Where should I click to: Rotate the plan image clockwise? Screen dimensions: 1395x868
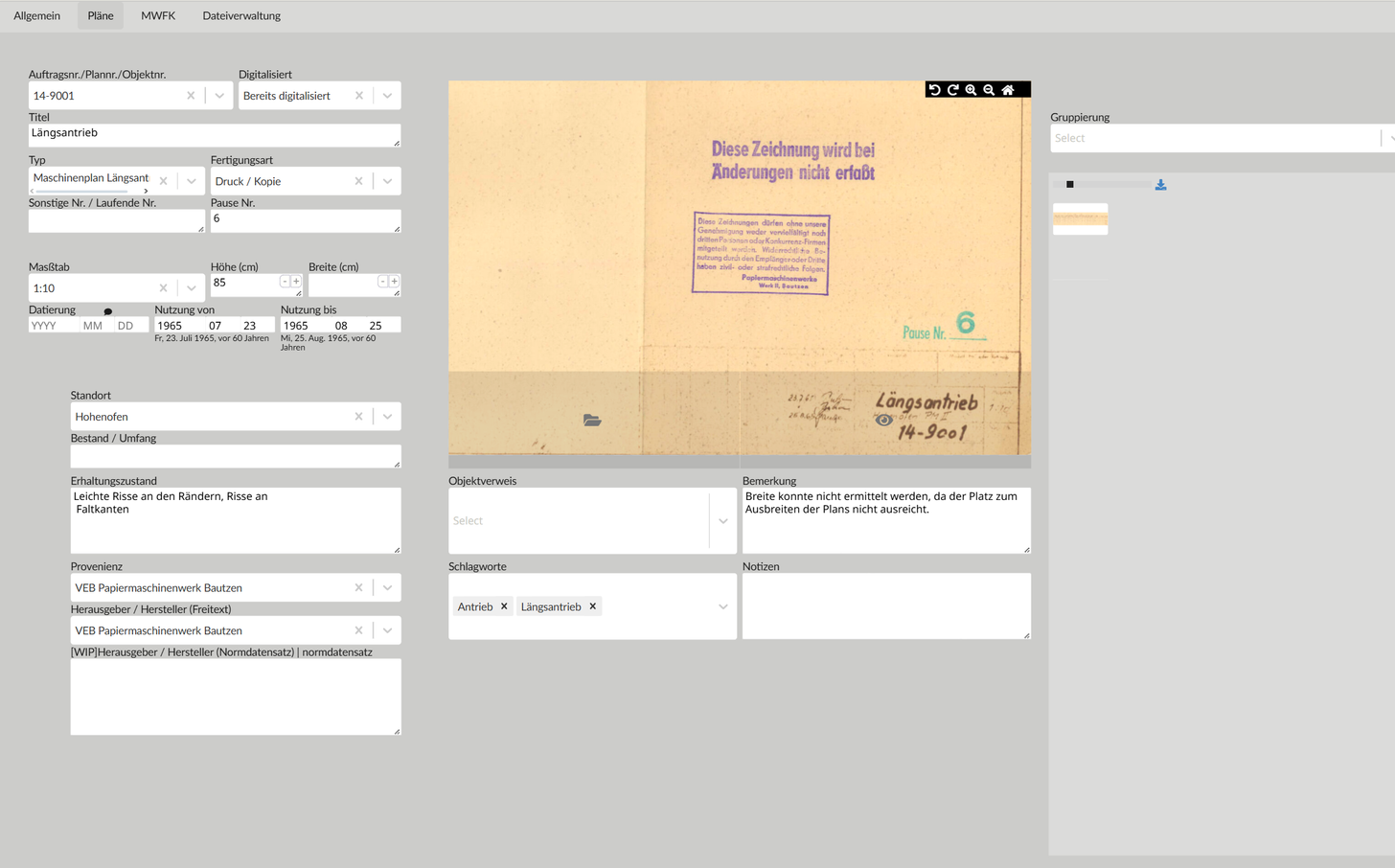pos(952,90)
